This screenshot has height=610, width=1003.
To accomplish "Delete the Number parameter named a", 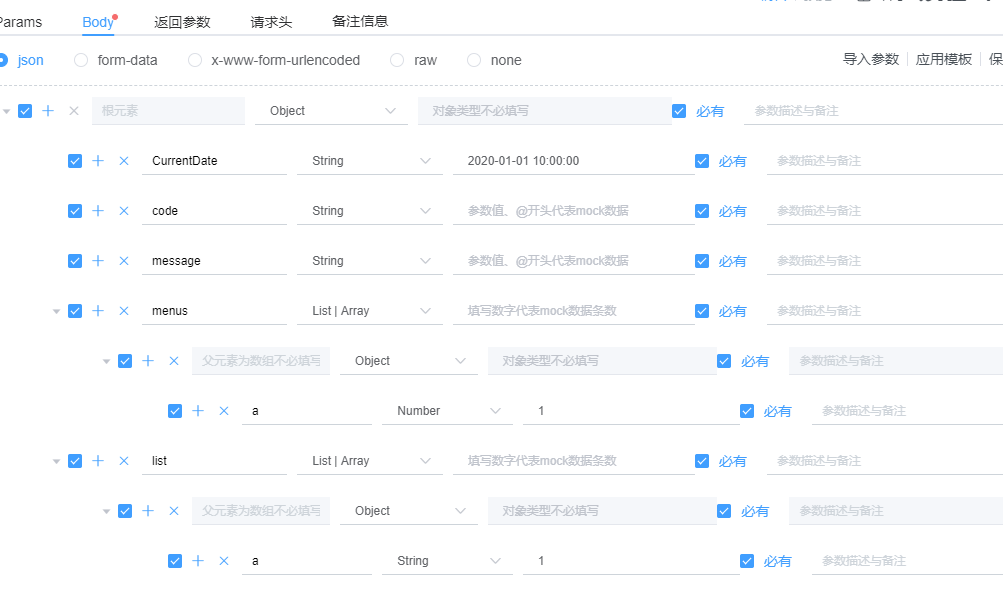I will click(x=224, y=410).
